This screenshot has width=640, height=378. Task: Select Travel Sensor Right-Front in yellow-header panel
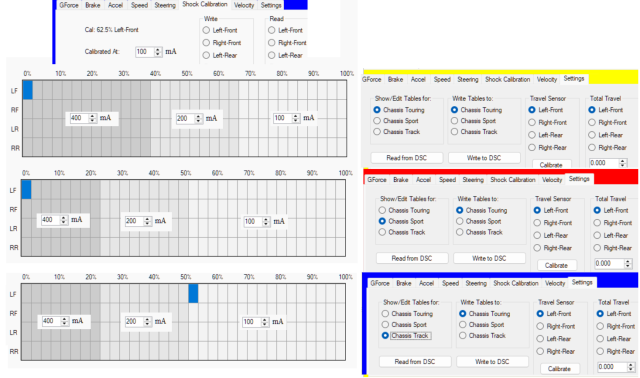(532, 122)
